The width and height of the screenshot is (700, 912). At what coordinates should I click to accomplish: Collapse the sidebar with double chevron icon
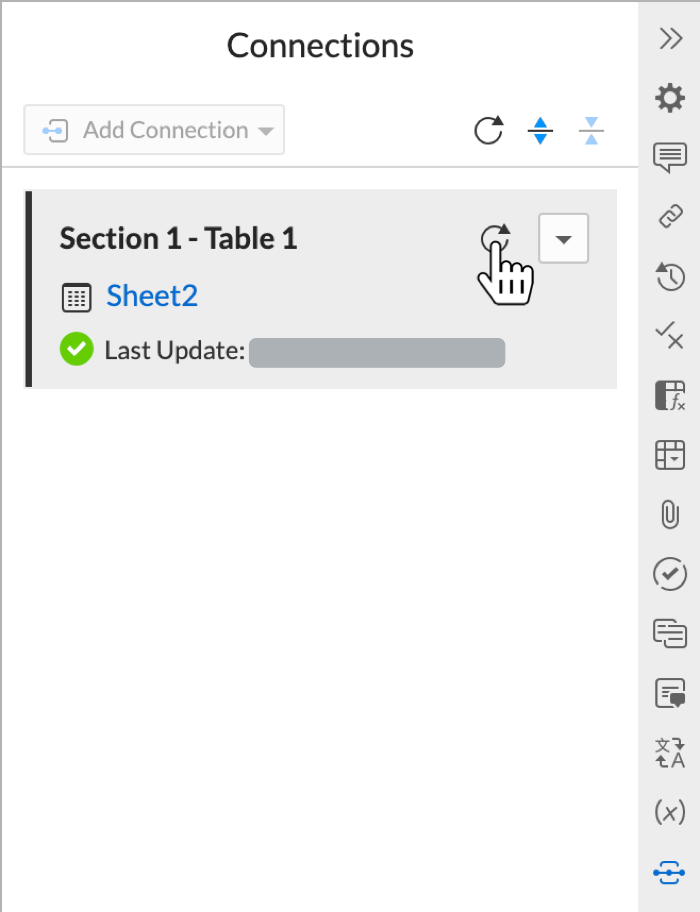tap(670, 39)
